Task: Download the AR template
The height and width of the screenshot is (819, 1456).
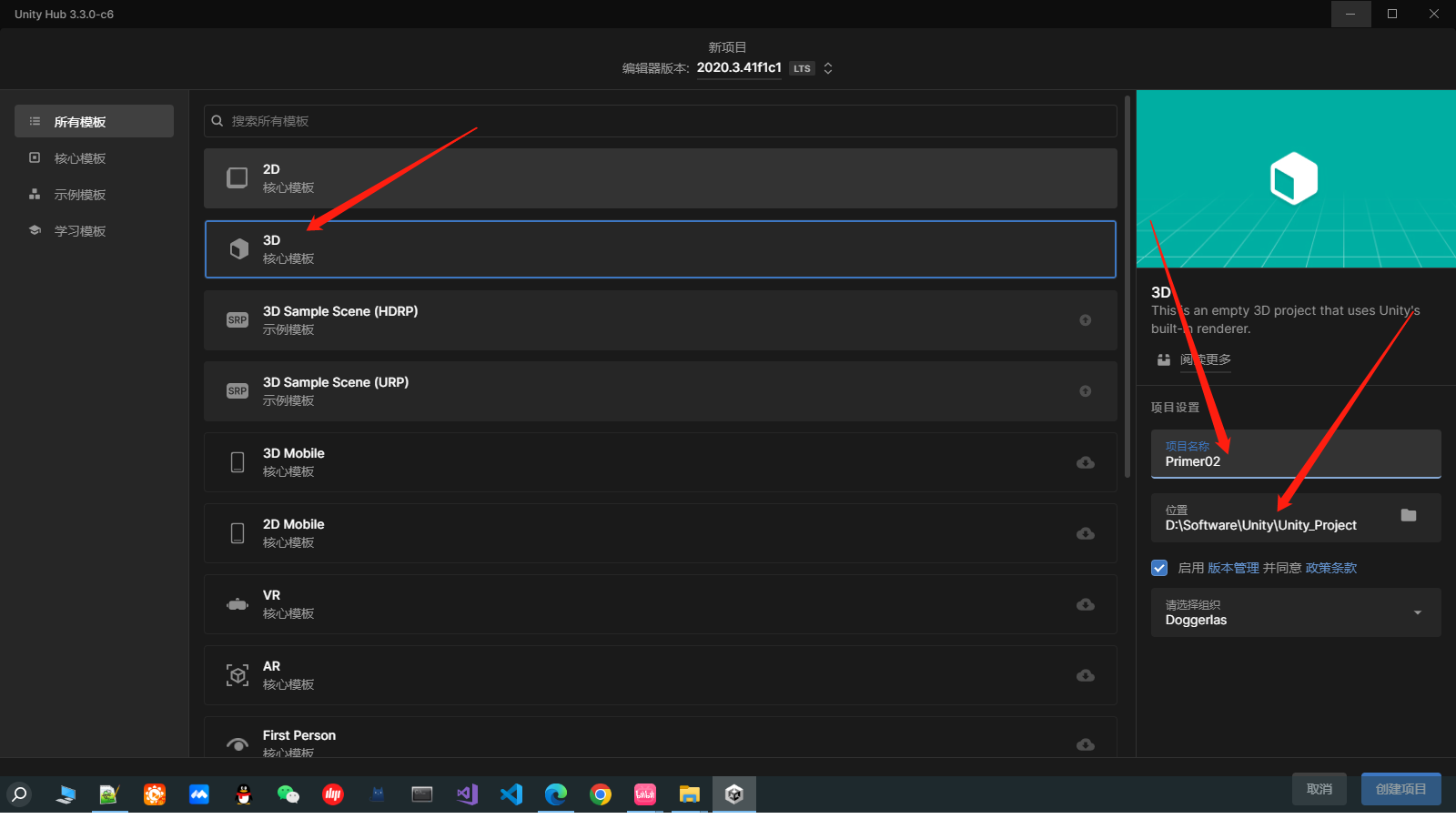Action: 1086,675
